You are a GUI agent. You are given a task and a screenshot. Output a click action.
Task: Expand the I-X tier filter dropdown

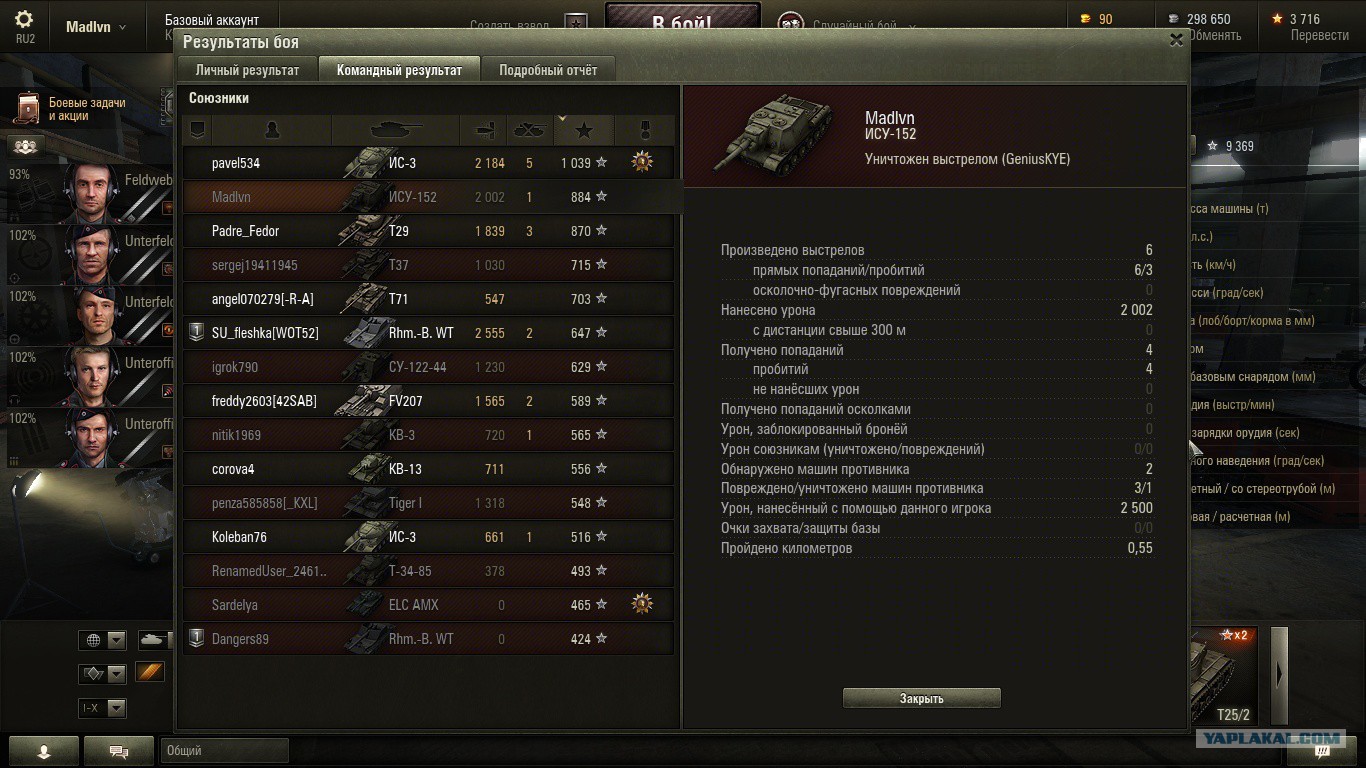(x=104, y=708)
